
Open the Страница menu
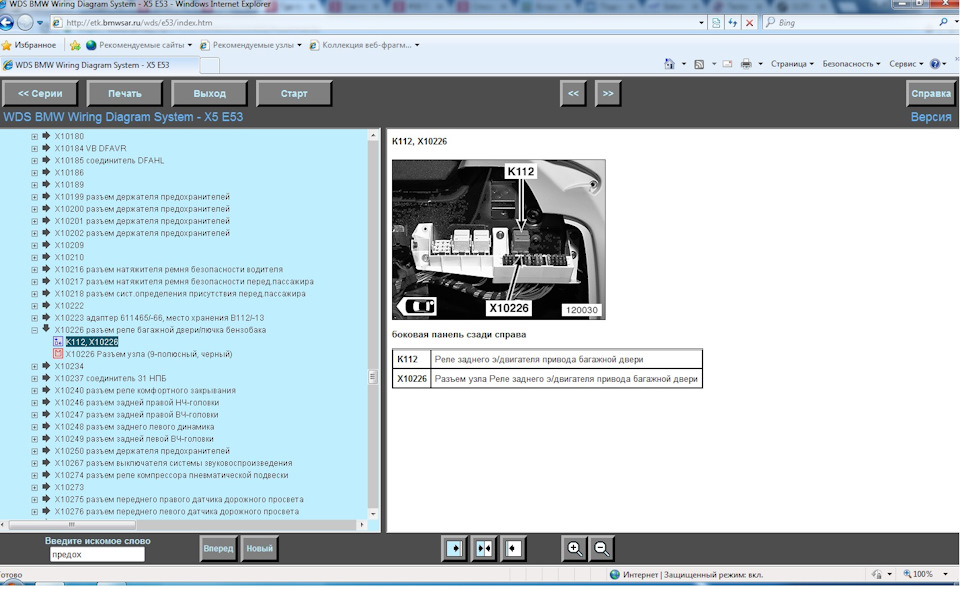coord(792,64)
